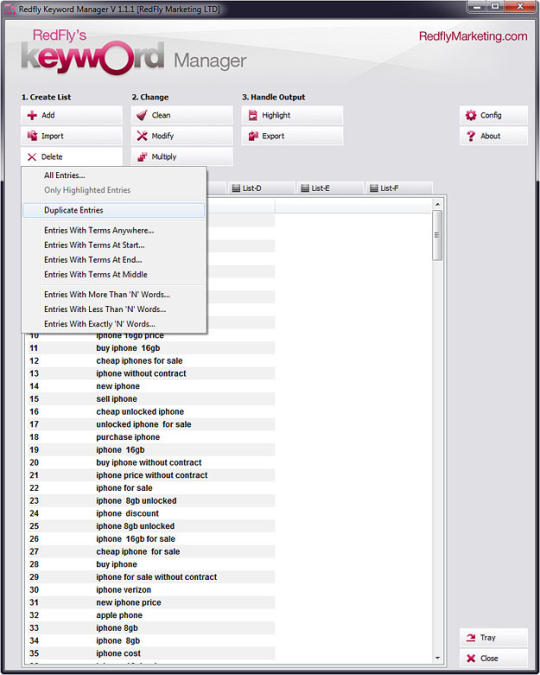
Task: Click the Multiply icon
Action: point(142,157)
